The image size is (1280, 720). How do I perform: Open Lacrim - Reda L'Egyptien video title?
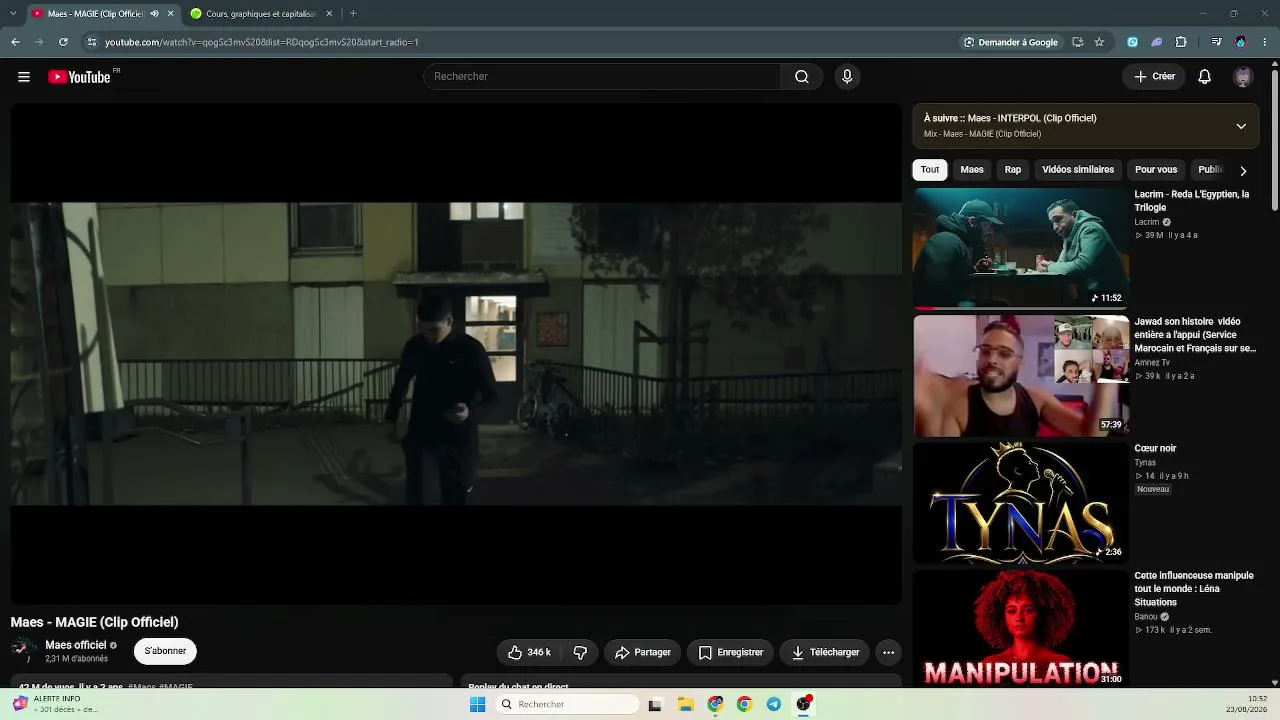(x=1192, y=201)
